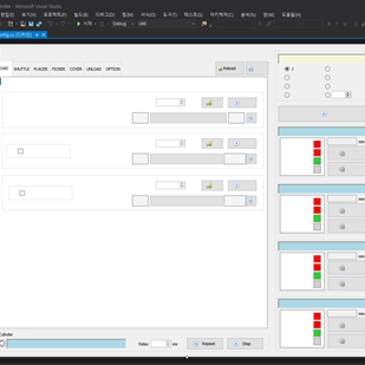Click the icon button beside Reload
Viewport: 365px width, 365px height.
pos(257,69)
